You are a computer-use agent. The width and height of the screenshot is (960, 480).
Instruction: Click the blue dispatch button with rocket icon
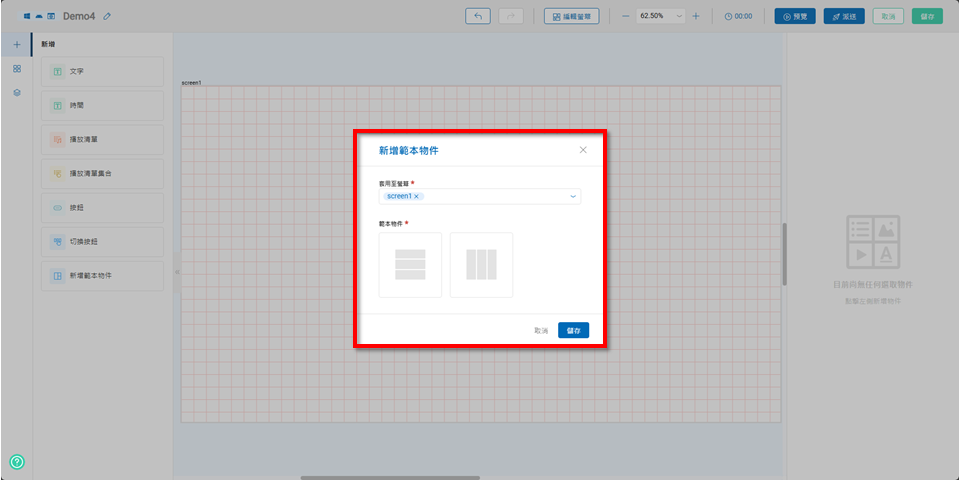844,17
